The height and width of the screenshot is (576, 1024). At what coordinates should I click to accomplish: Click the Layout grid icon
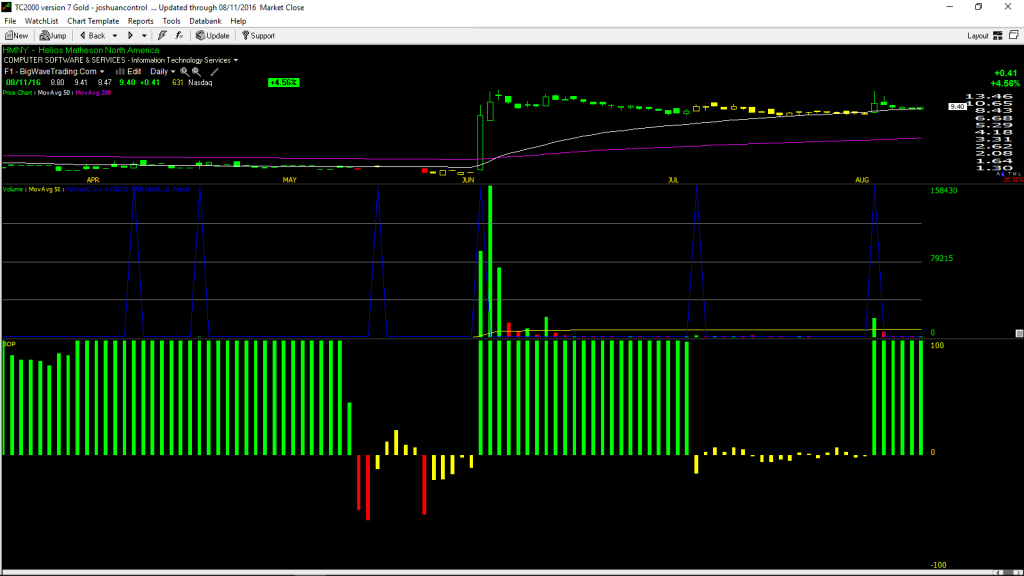[x=998, y=36]
